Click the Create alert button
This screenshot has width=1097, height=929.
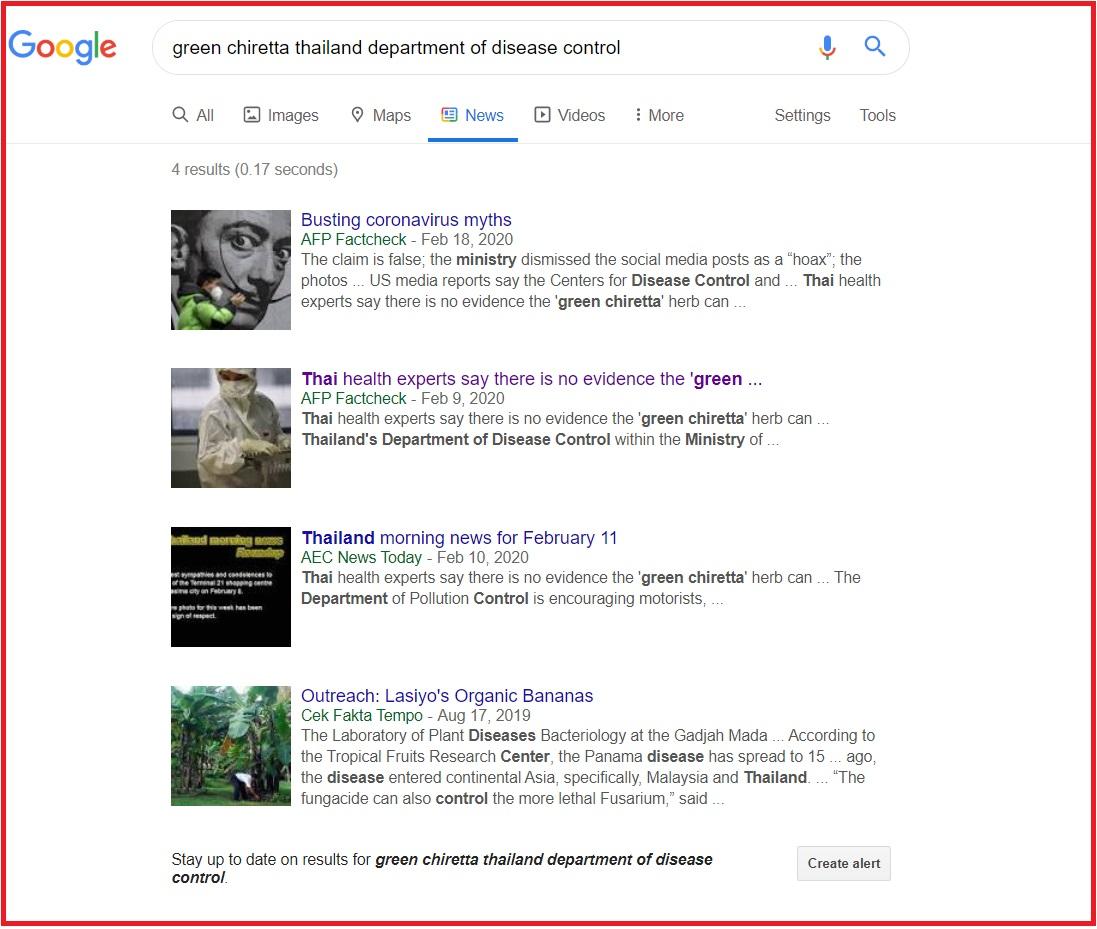pyautogui.click(x=844, y=863)
